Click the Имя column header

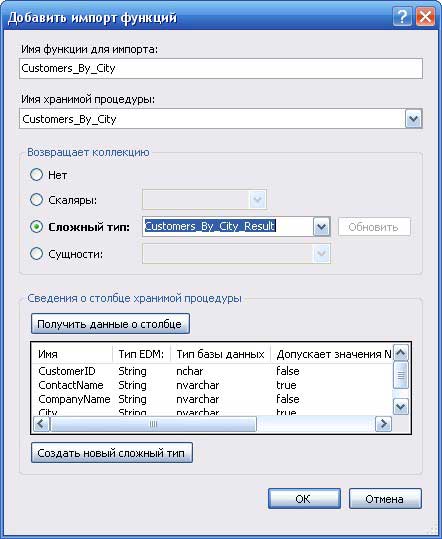(x=72, y=354)
